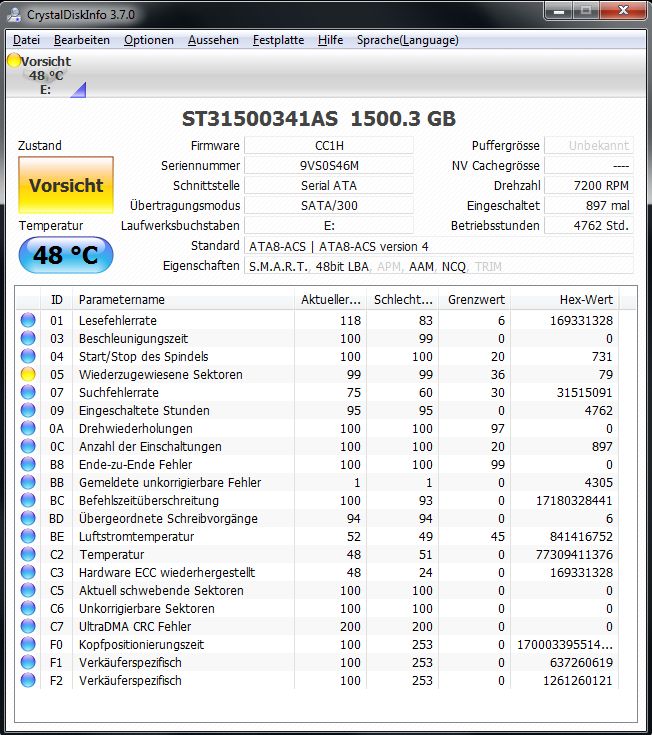Click the Hex-Wert column header
The width and height of the screenshot is (652, 735).
(x=565, y=300)
